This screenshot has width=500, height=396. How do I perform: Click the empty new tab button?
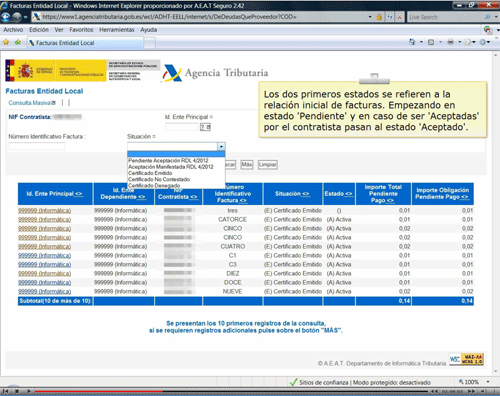pyautogui.click(x=150, y=43)
